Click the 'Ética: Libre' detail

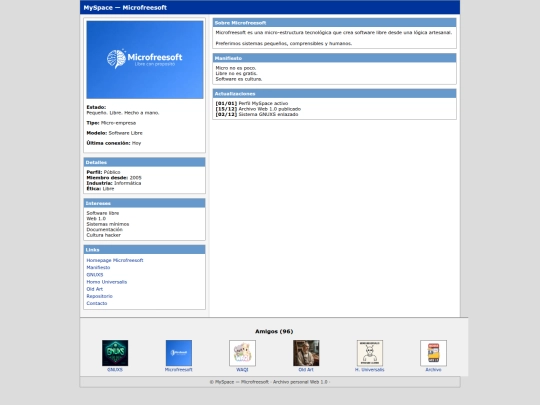[100, 189]
